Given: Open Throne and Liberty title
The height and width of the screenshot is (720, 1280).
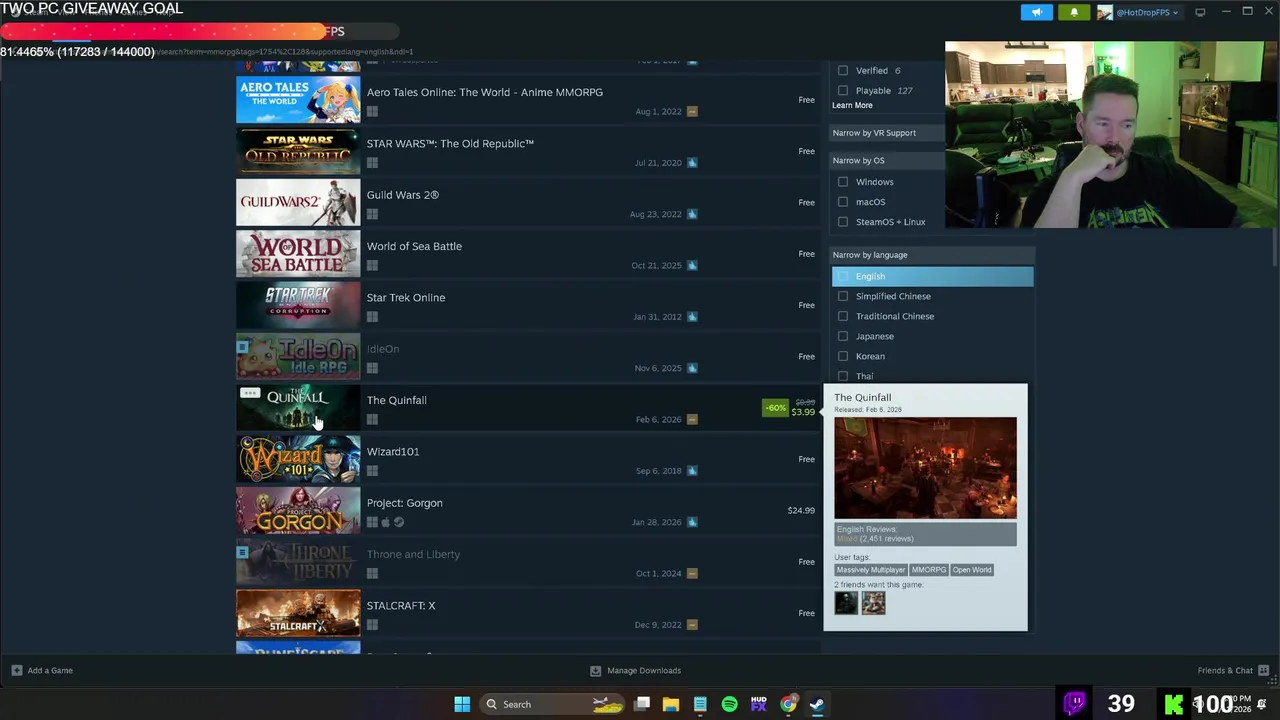Looking at the screenshot, I should [x=414, y=554].
